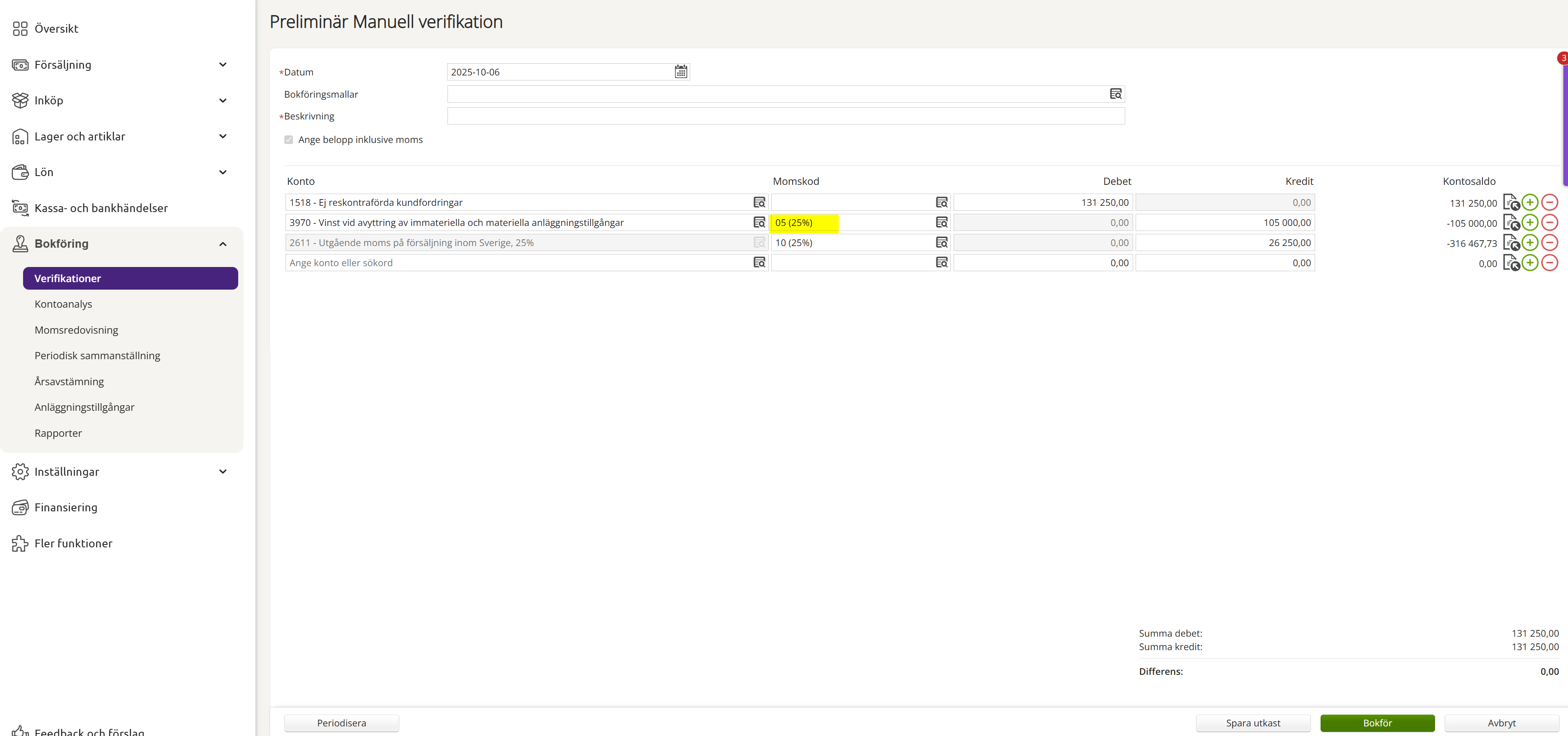
Task: Expand the Inställningar menu chevron
Action: pyautogui.click(x=223, y=472)
